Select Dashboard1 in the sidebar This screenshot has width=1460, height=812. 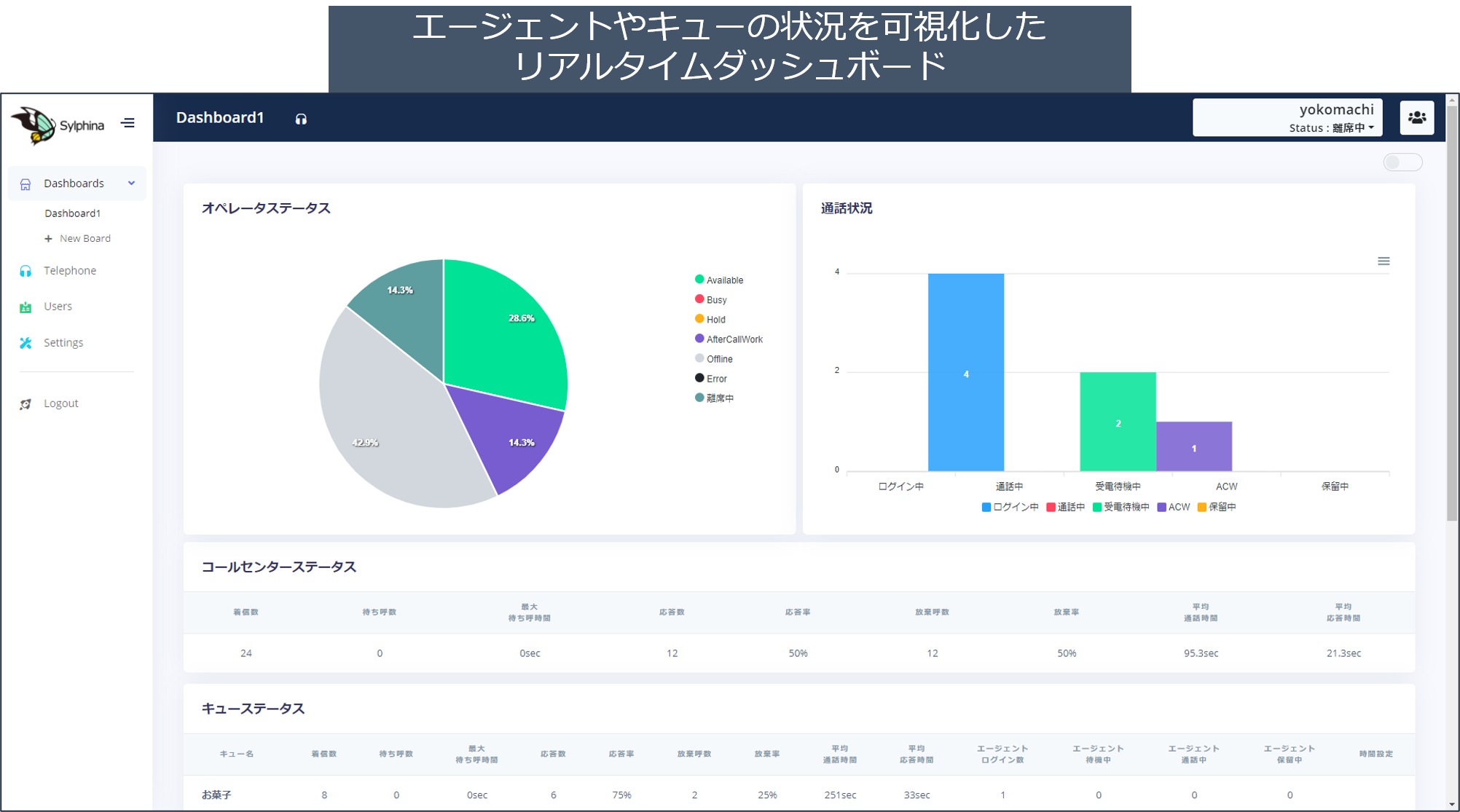(x=72, y=213)
